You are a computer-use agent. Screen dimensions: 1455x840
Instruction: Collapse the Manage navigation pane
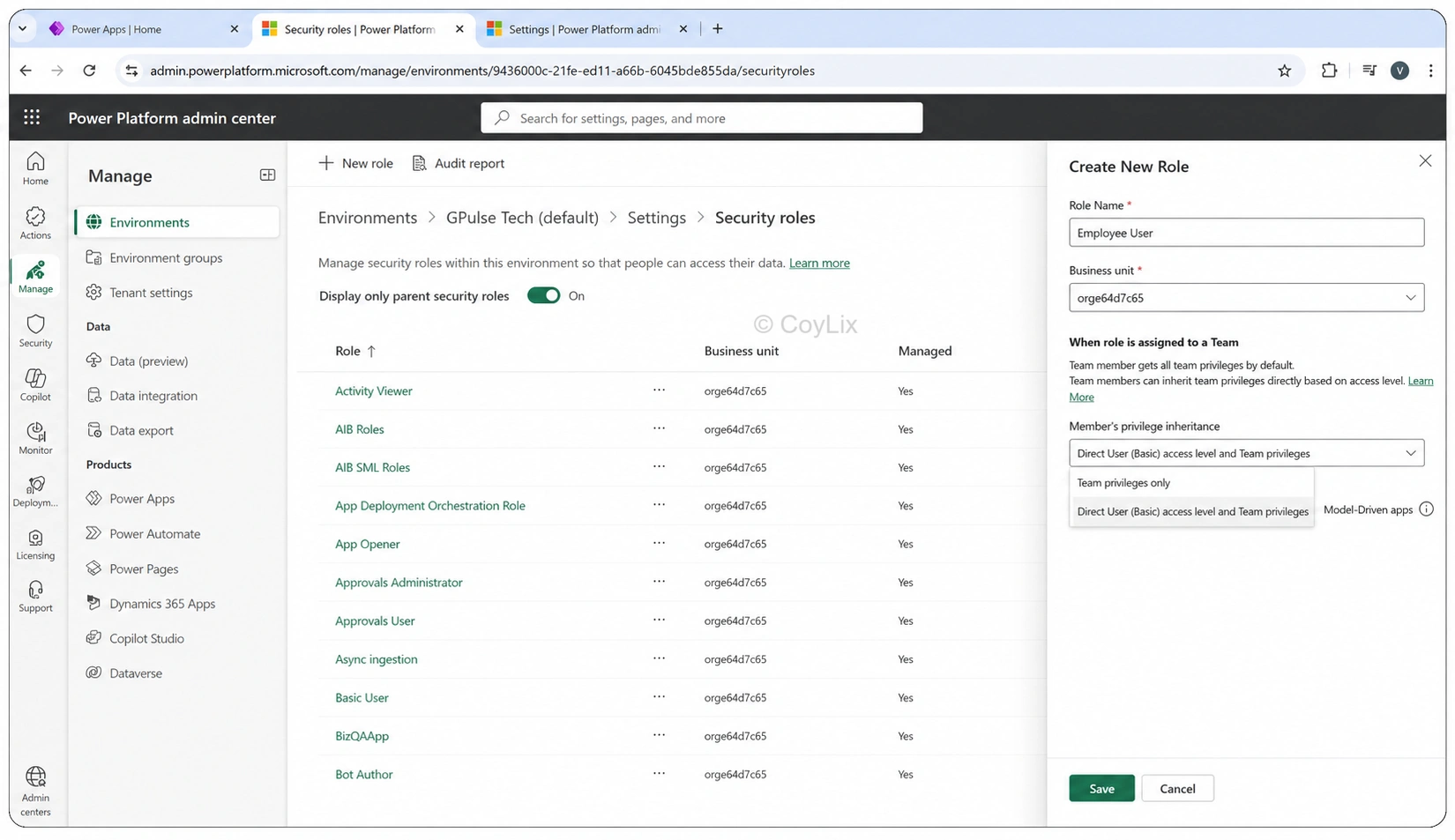click(267, 175)
